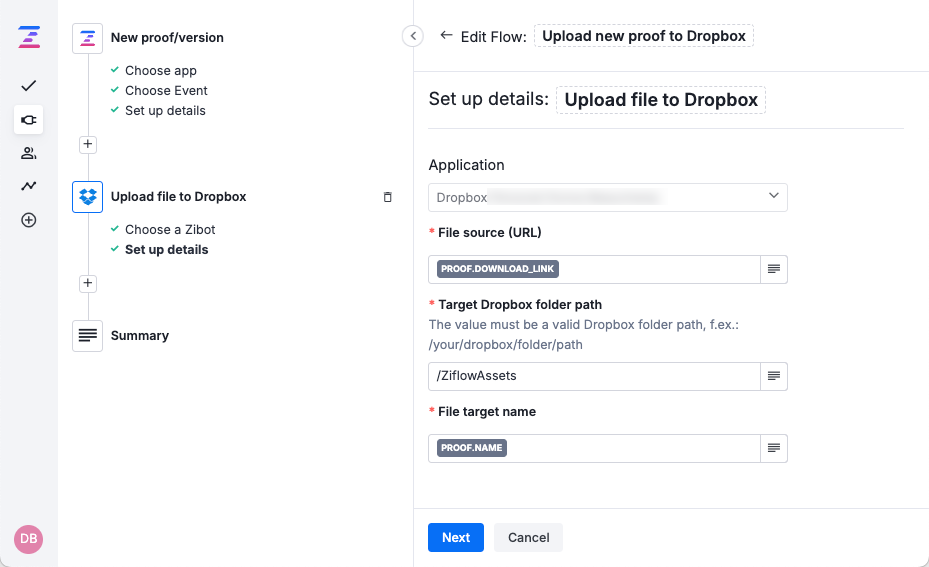Open variable picker for File source URL
929x567 pixels.
click(774, 270)
